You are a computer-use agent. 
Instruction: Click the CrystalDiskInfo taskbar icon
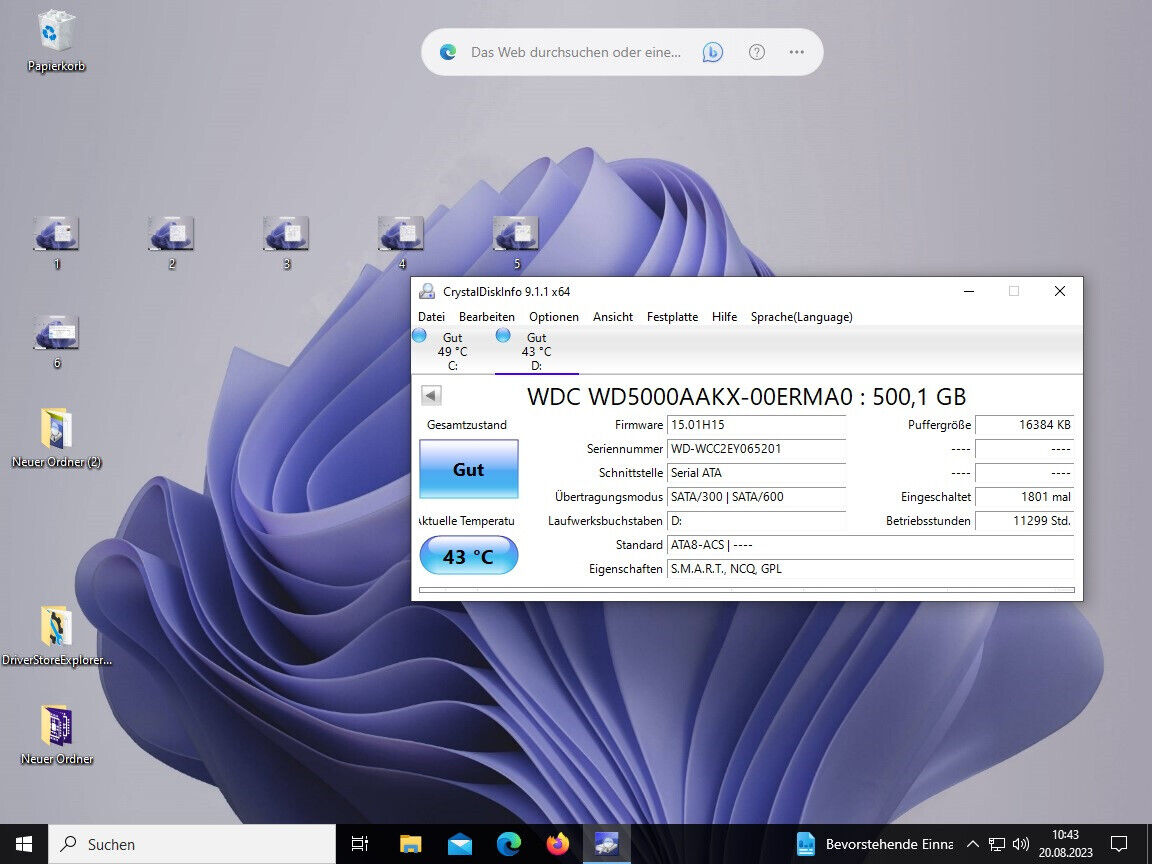607,844
